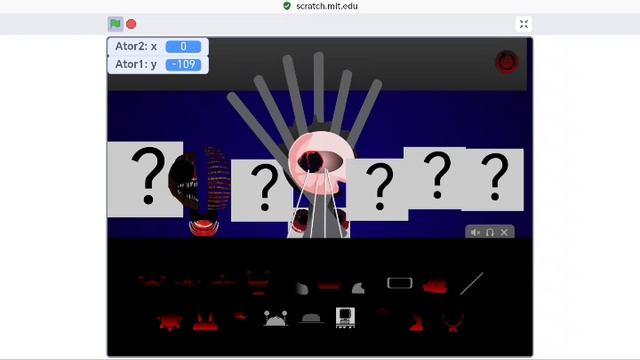Screen dimensions: 640x360
Task: Click the X icon beside headphones
Action: pos(504,232)
